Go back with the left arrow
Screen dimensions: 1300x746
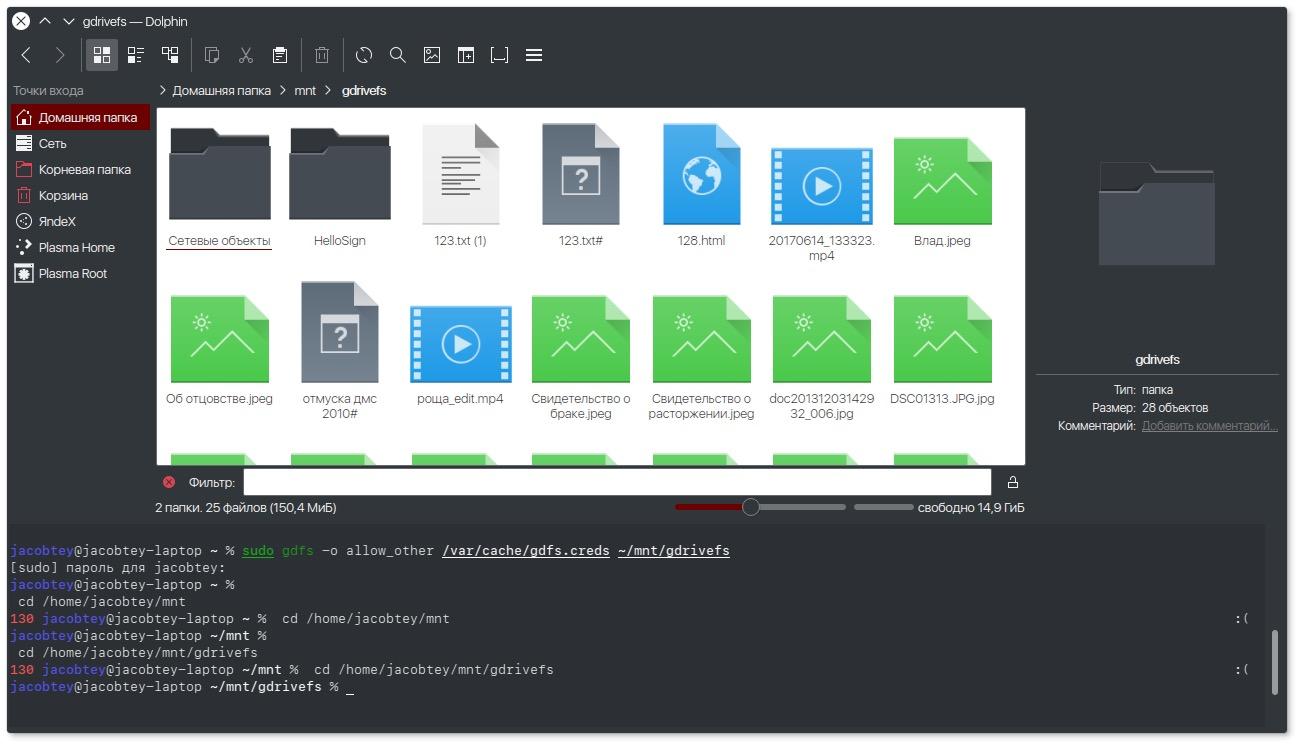[x=27, y=55]
